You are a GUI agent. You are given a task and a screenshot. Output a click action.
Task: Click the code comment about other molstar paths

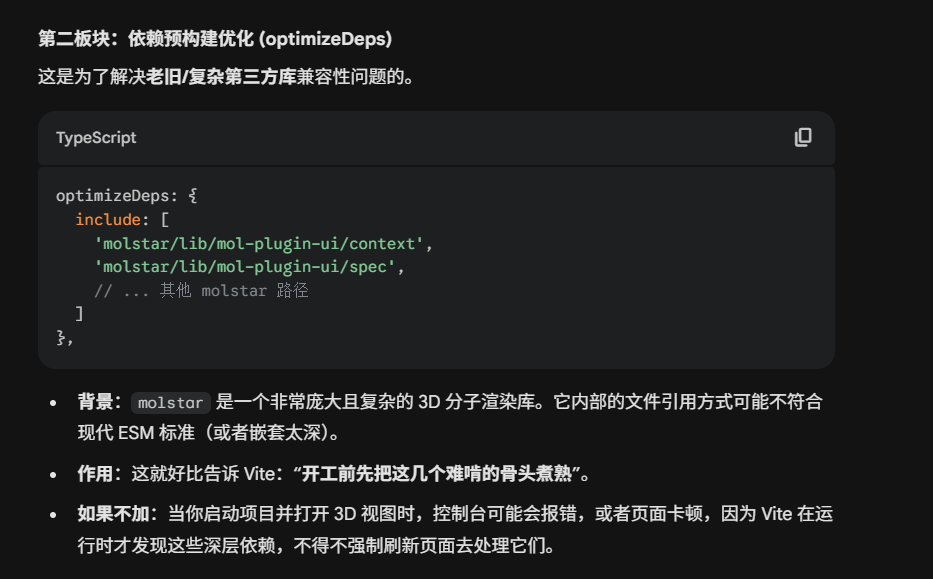(201, 291)
